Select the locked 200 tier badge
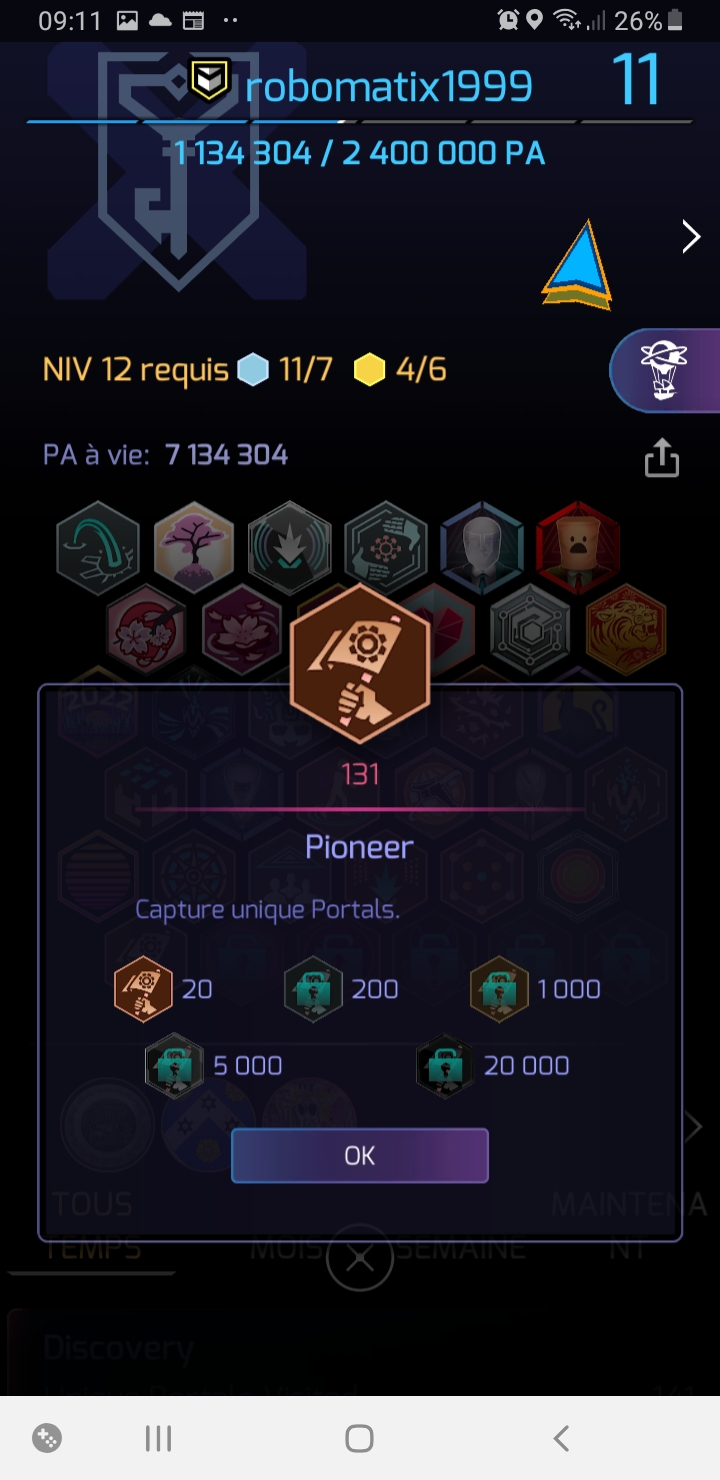Viewport: 720px width, 1480px height. point(313,989)
